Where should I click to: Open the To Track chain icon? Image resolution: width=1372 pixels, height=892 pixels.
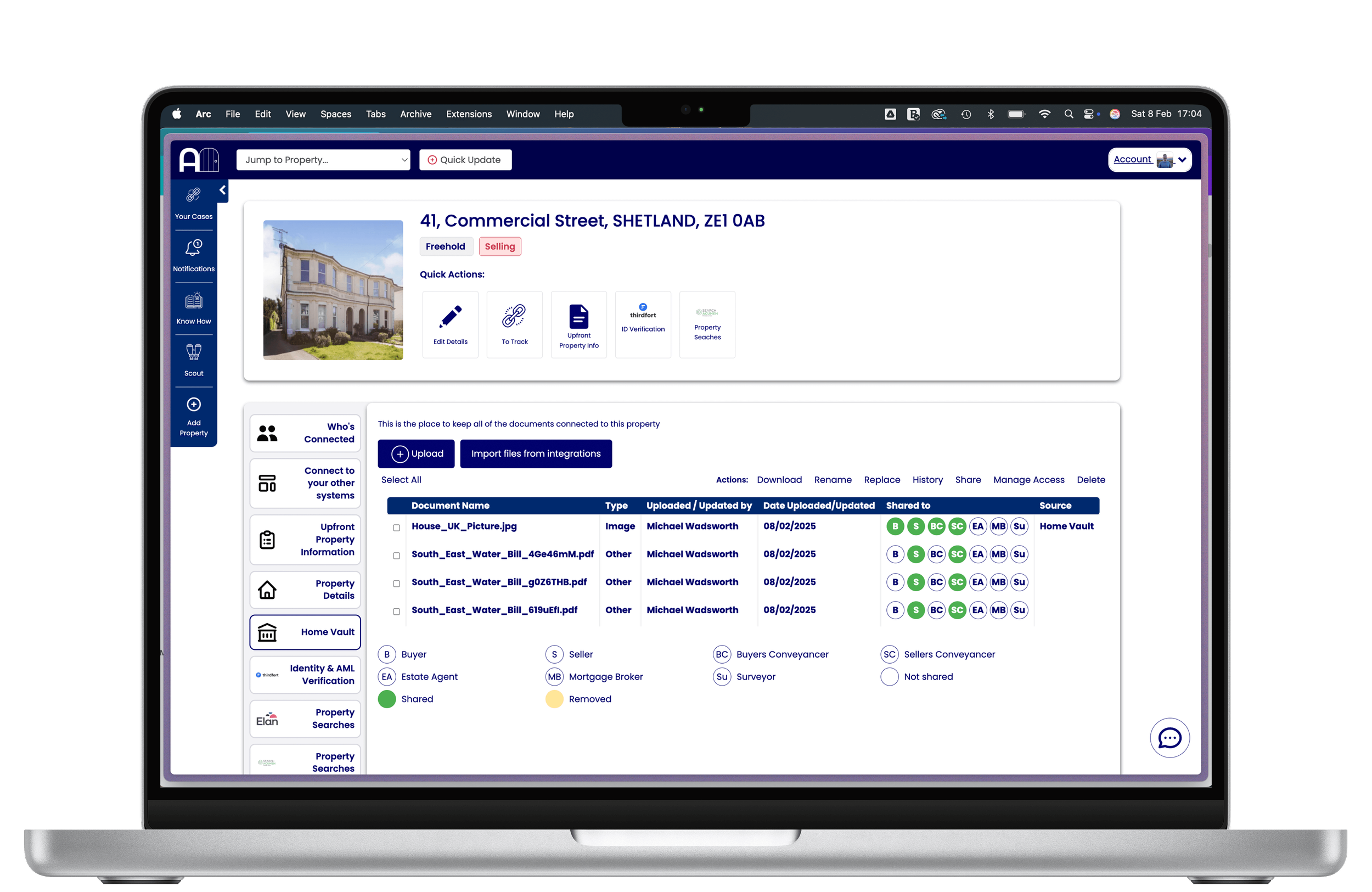(x=514, y=317)
